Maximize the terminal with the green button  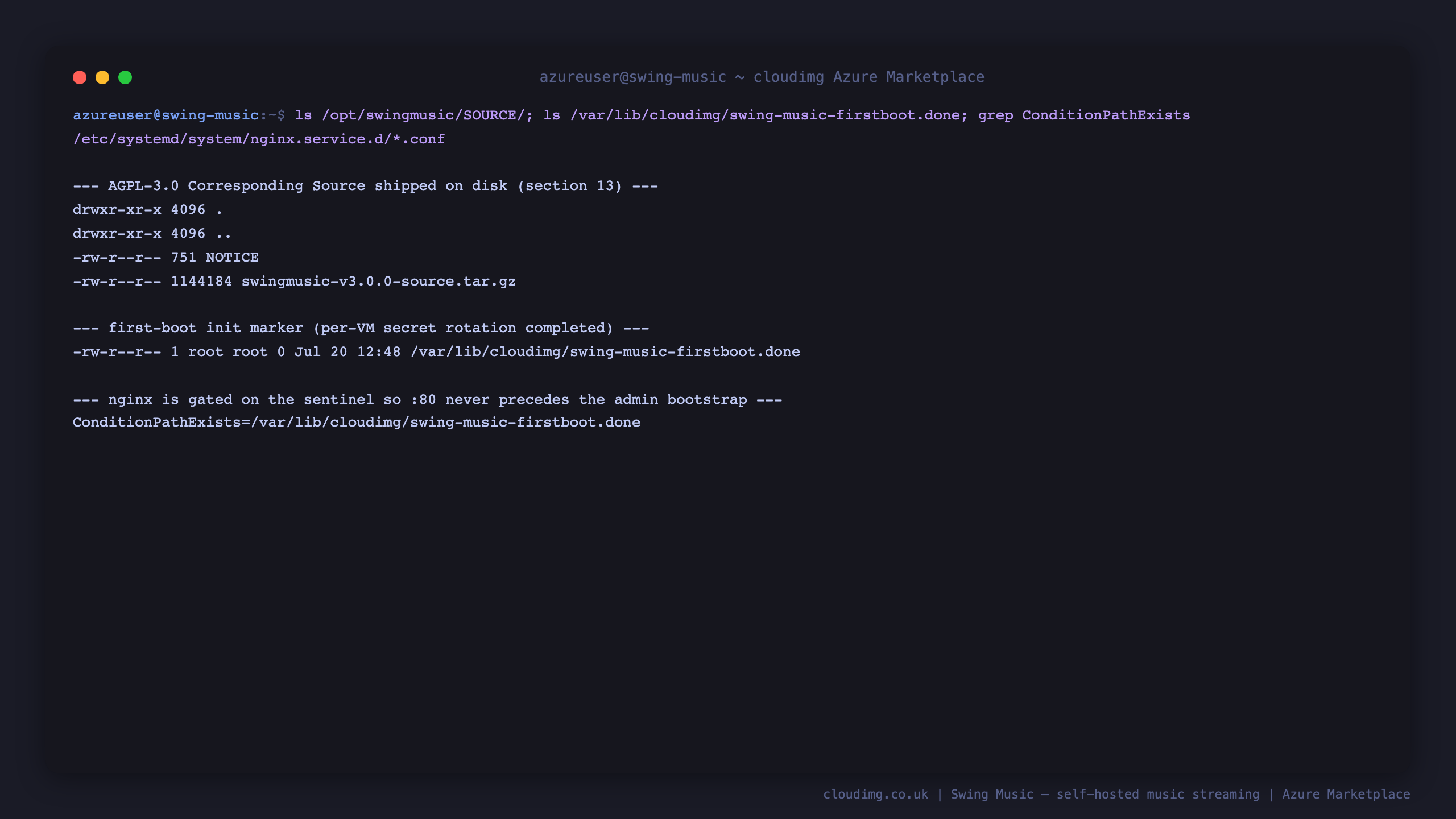point(125,77)
